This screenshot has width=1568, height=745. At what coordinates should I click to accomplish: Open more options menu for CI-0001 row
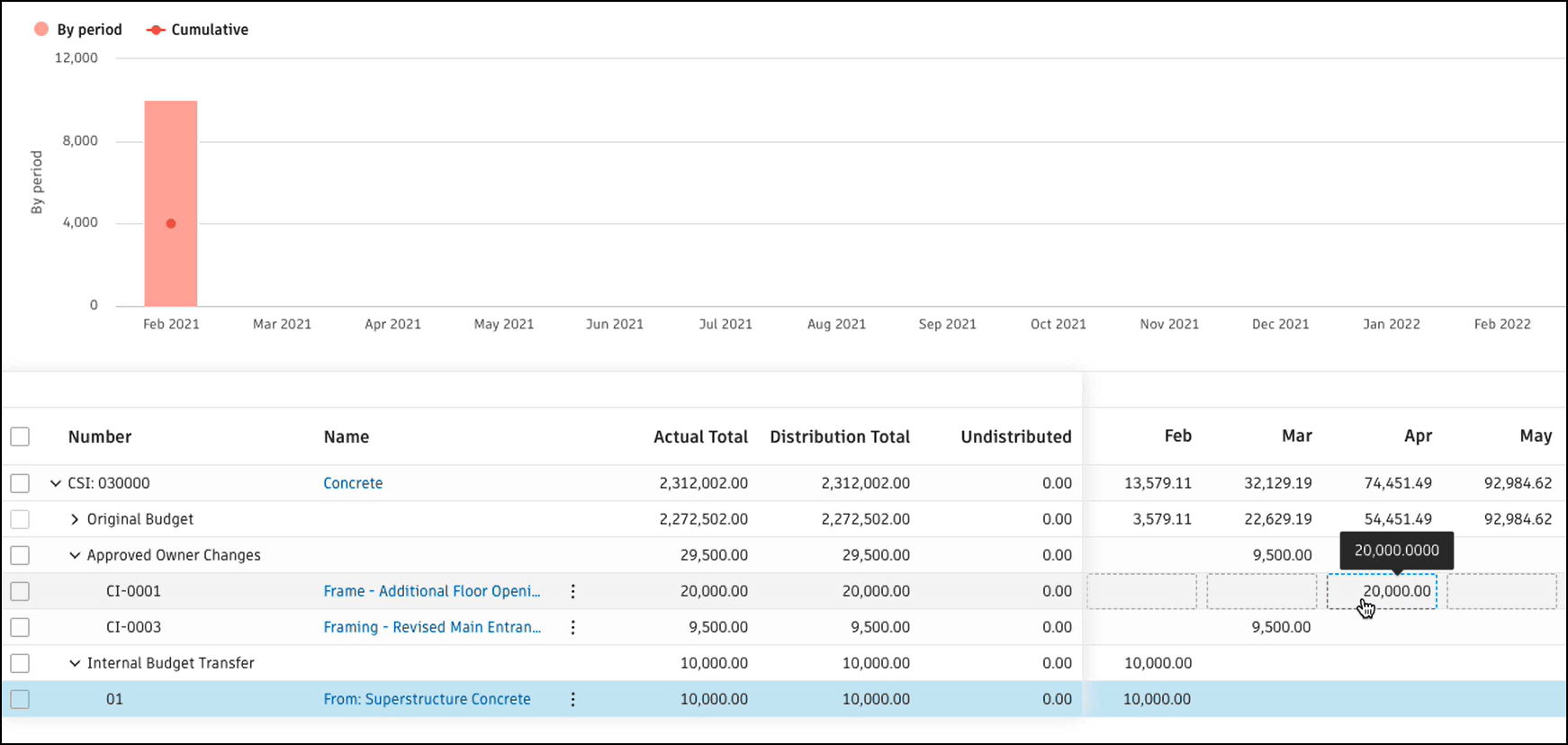pyautogui.click(x=572, y=591)
